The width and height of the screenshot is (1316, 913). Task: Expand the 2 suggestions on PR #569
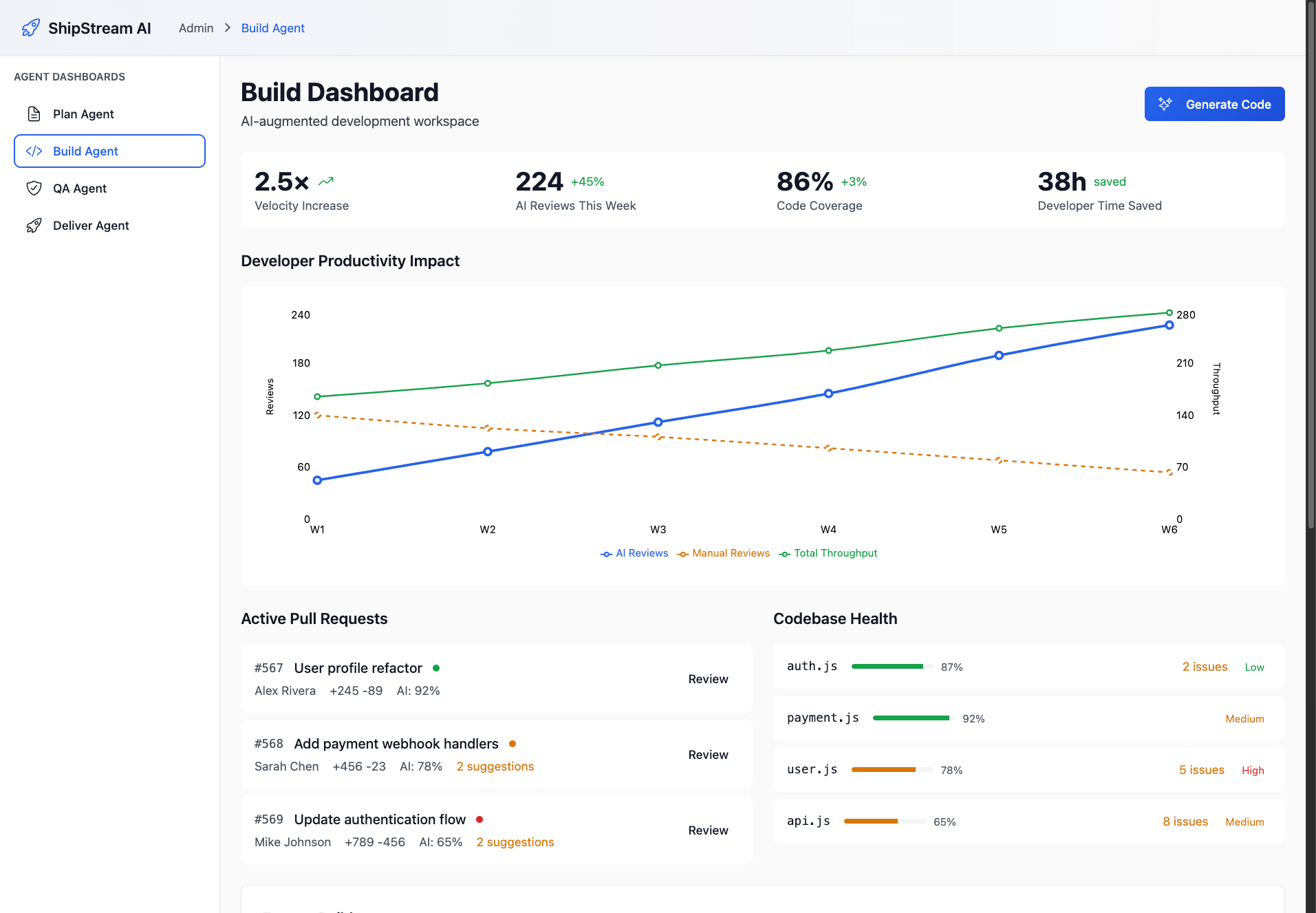click(515, 841)
